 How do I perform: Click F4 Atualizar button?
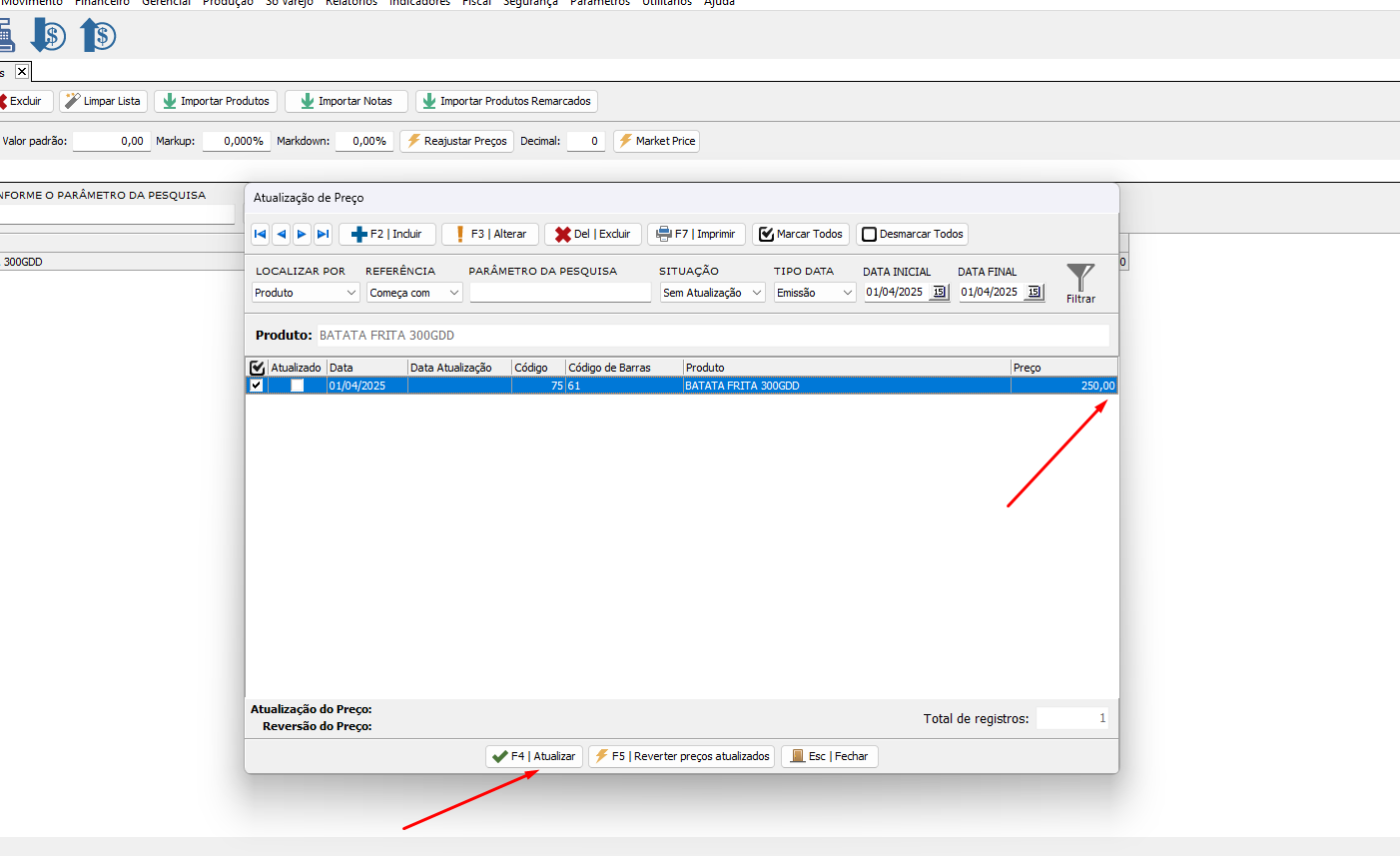click(x=533, y=756)
